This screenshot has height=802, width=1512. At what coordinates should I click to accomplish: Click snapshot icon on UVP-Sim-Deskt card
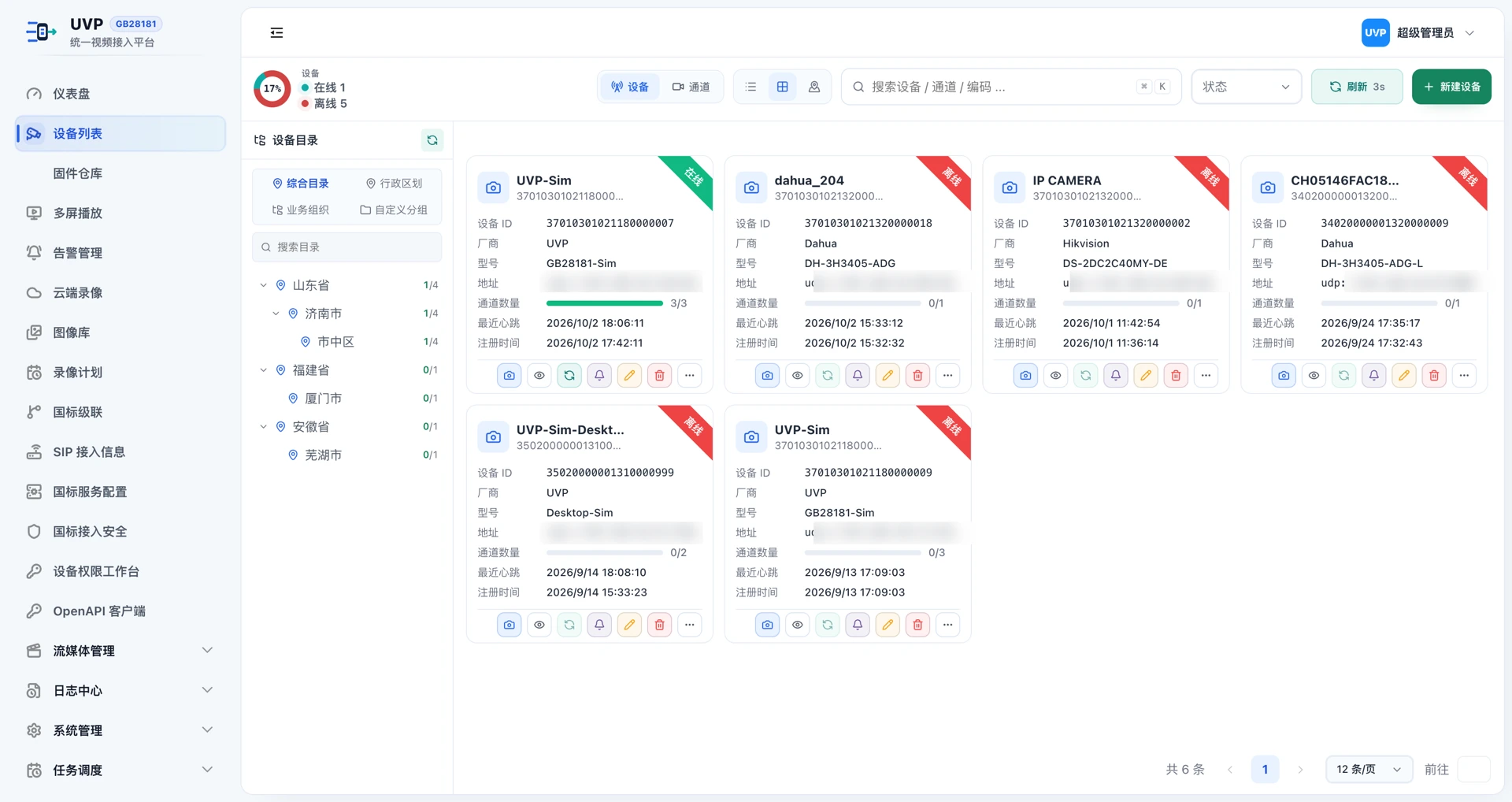510,625
